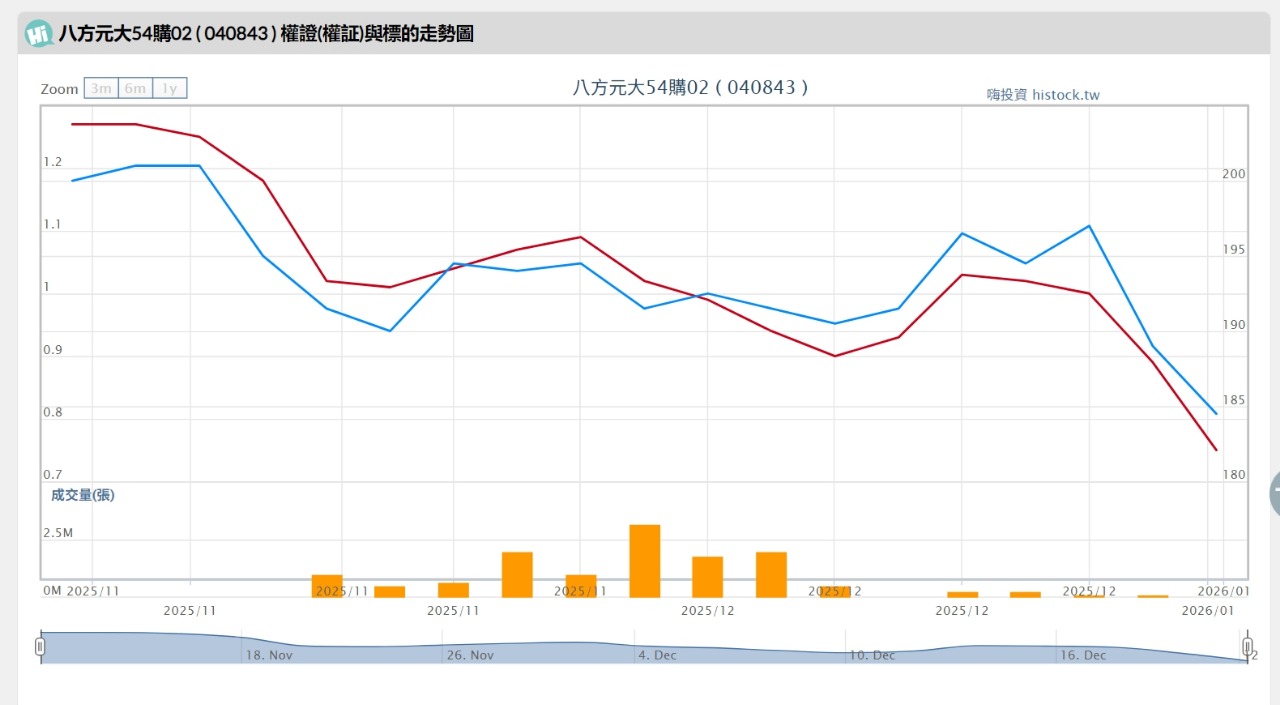1280x705 pixels.
Task: Switch zoom range to 1y
Action: [170, 88]
